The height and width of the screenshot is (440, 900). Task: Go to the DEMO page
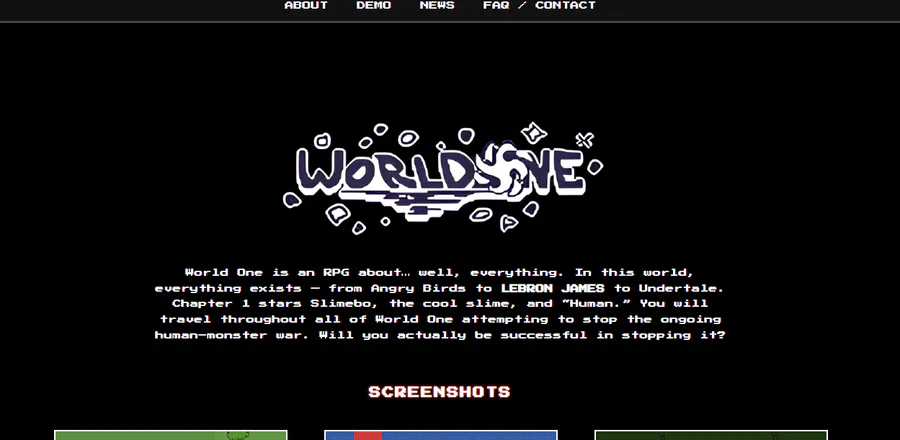pyautogui.click(x=374, y=5)
